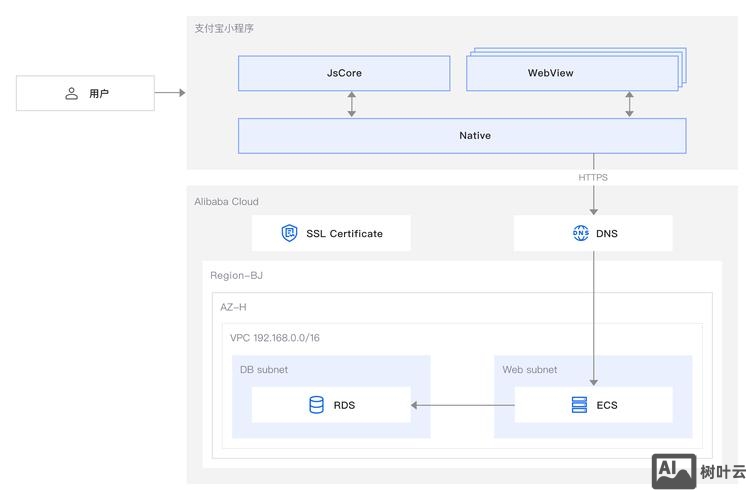Click the VPC 192.168.0.0/16 label
The image size is (754, 500).
(275, 338)
